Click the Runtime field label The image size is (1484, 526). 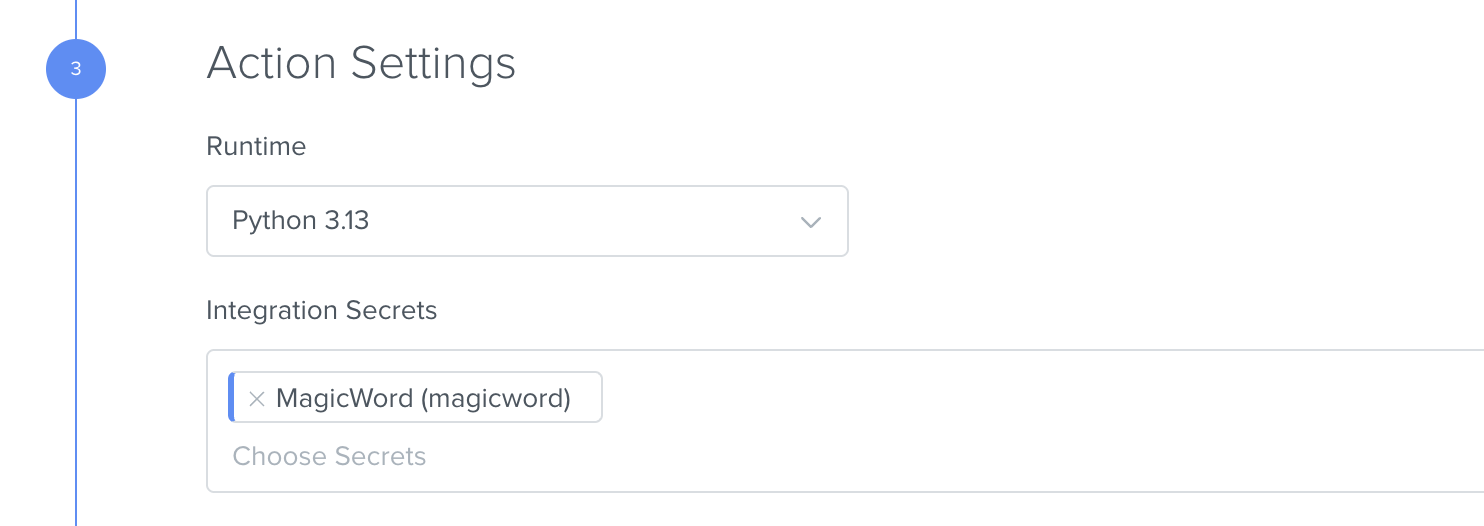tap(256, 147)
